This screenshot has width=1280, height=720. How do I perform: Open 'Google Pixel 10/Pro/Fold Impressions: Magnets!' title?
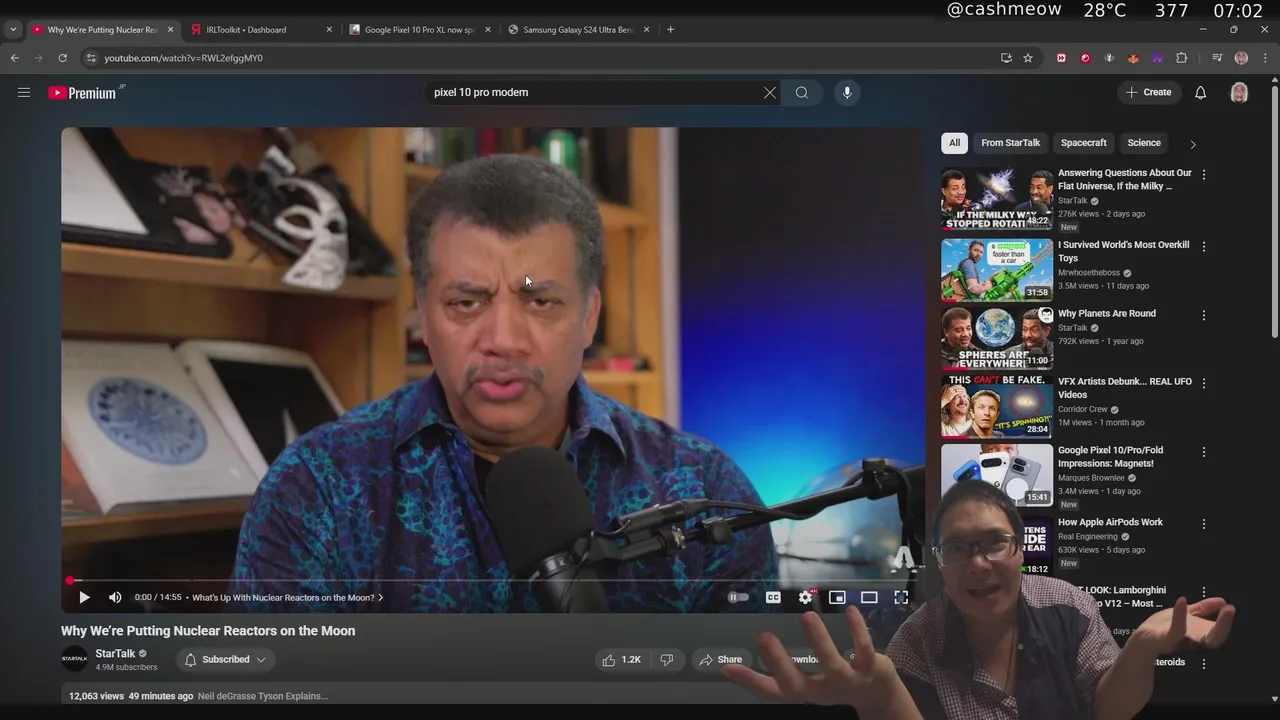[x=1110, y=457]
